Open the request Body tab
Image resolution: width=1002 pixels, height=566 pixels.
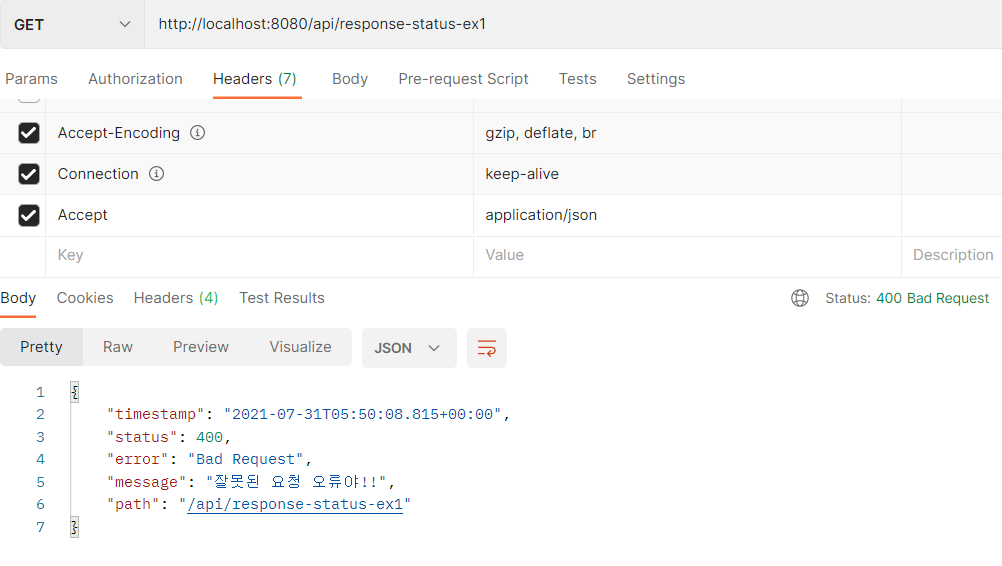click(x=350, y=79)
